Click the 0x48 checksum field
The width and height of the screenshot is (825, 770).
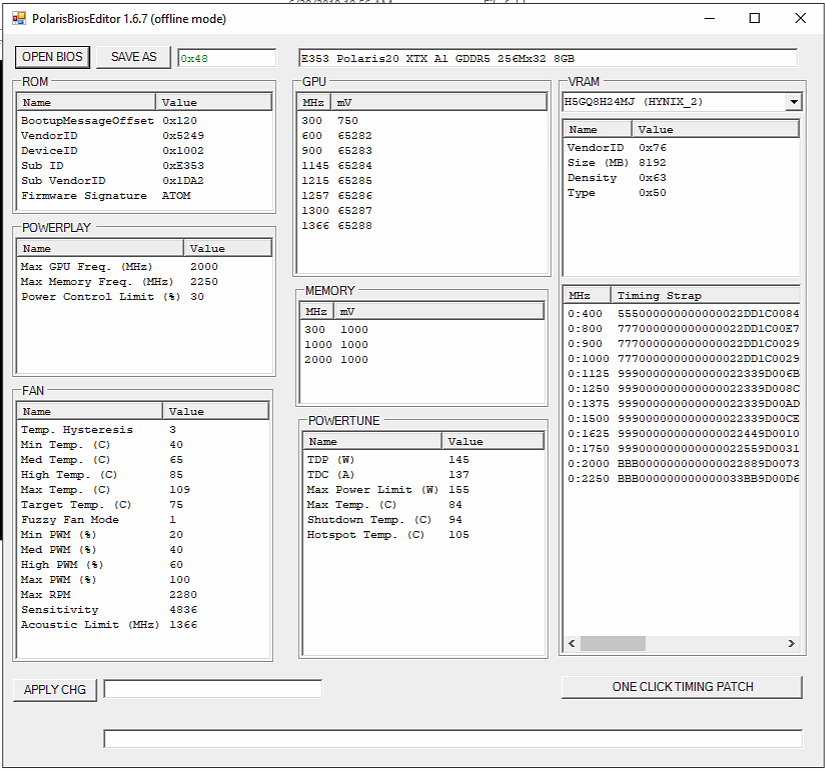click(226, 58)
